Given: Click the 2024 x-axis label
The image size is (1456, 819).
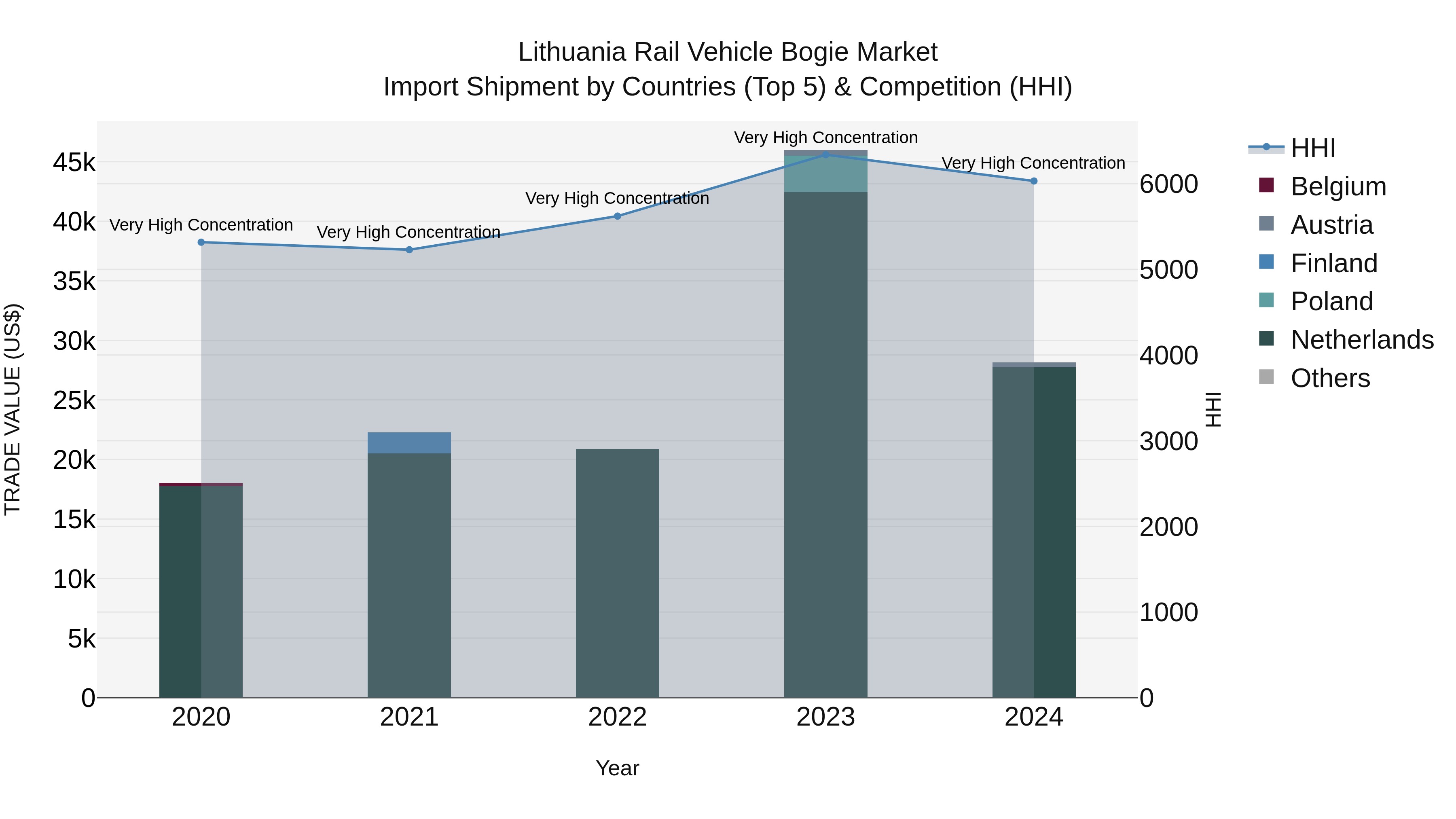Looking at the screenshot, I should point(1034,717).
